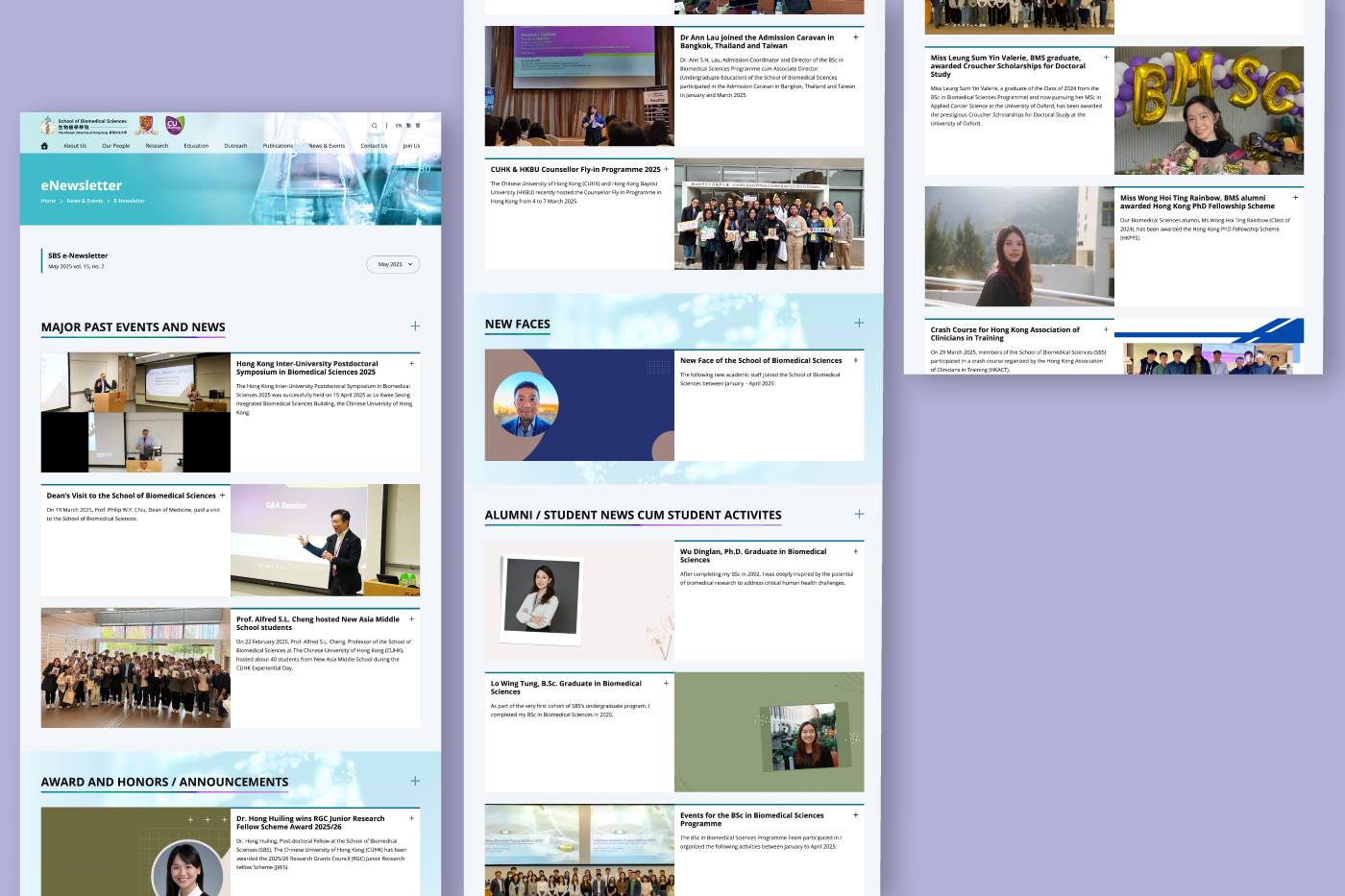Open the May 2025 issue dropdown

(393, 264)
